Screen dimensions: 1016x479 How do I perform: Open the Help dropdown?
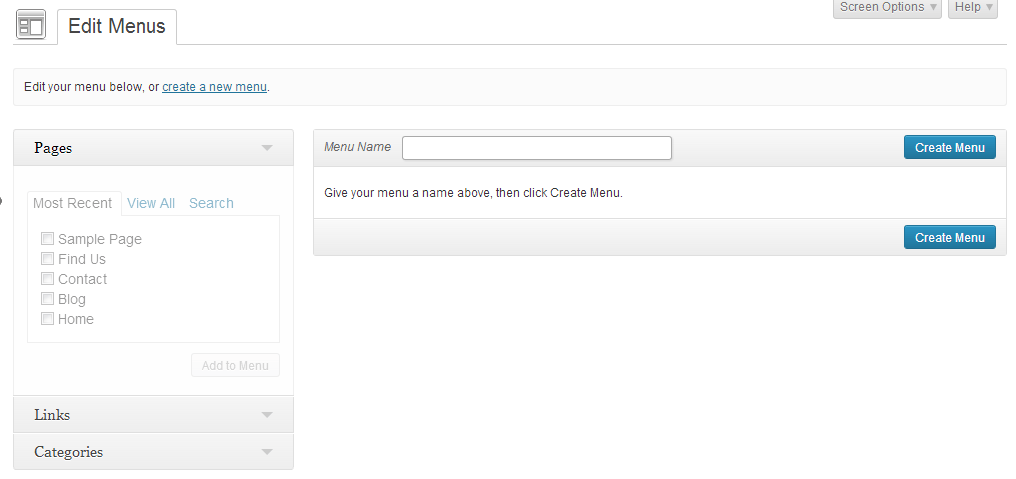972,8
